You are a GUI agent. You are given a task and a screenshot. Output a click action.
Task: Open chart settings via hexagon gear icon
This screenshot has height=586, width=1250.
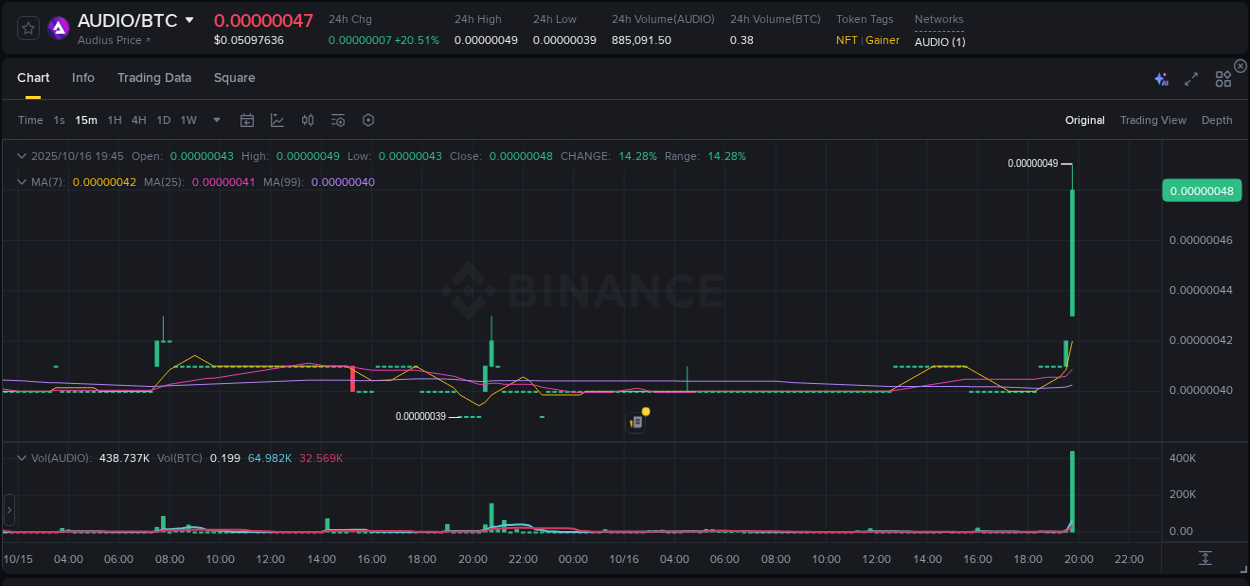pos(368,120)
